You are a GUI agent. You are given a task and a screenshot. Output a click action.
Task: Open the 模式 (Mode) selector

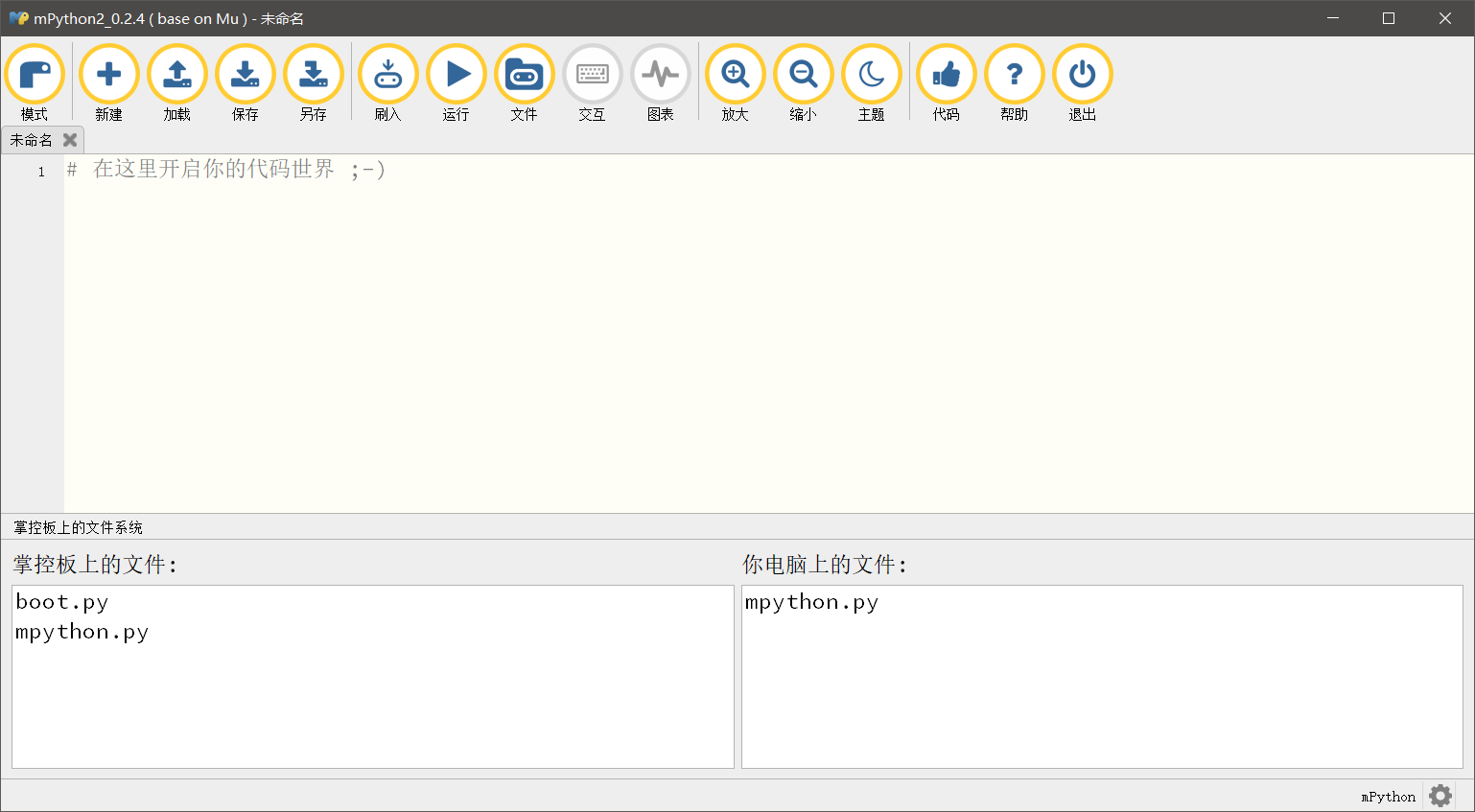[35, 82]
